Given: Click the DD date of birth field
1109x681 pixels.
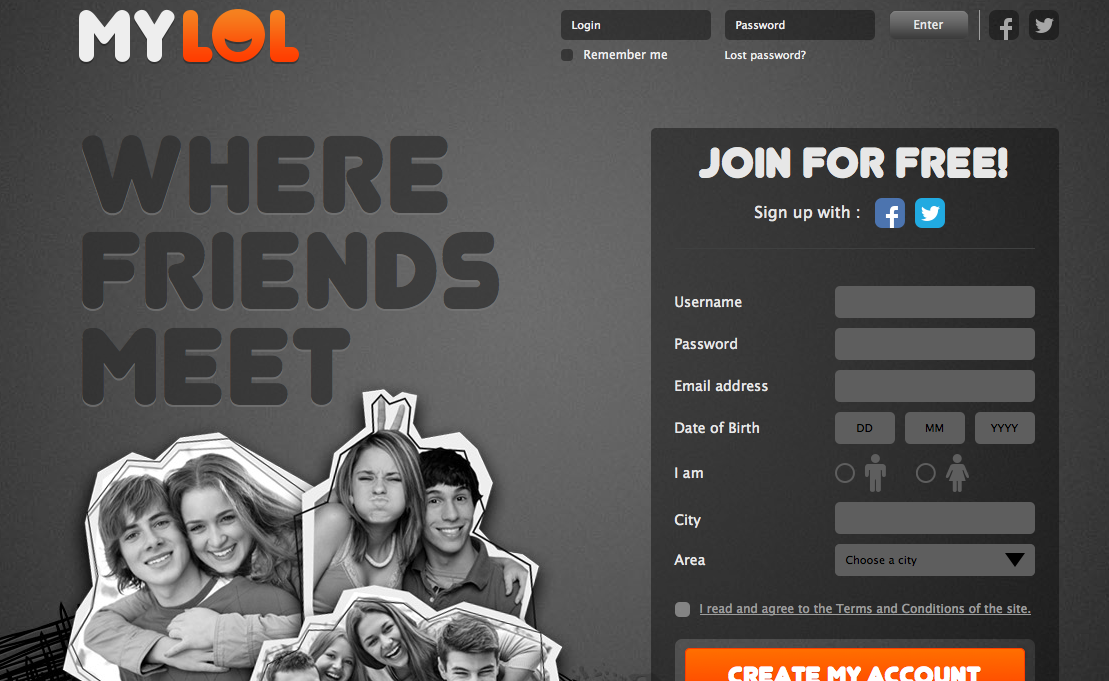Looking at the screenshot, I should 864,428.
